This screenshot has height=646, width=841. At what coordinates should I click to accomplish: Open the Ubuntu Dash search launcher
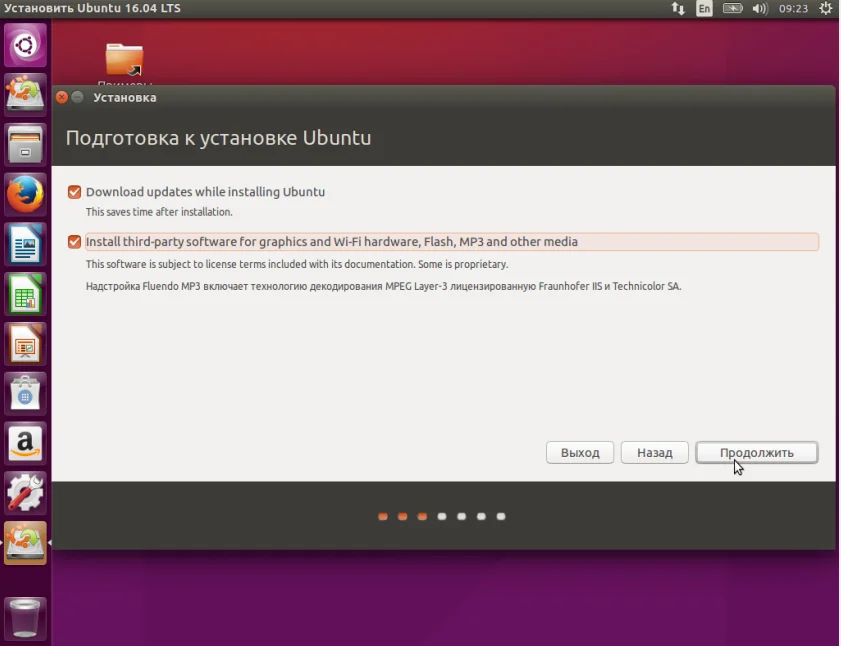coord(25,45)
